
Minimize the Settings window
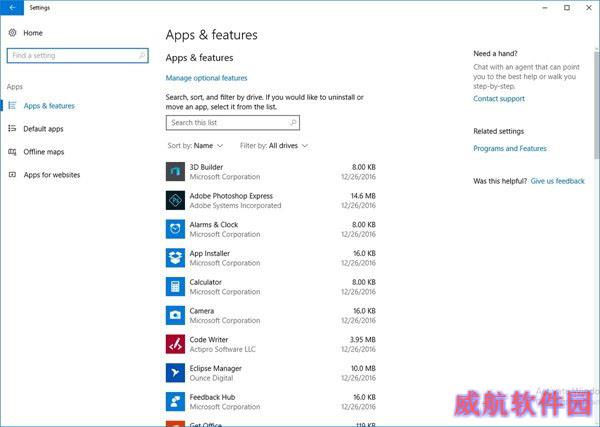click(545, 8)
